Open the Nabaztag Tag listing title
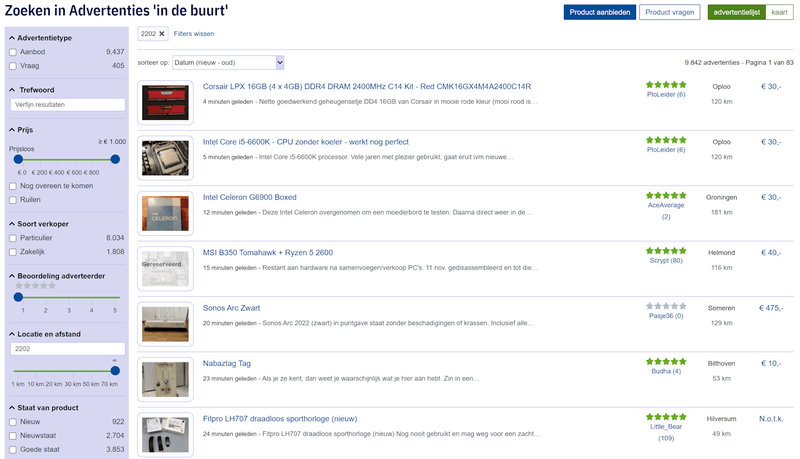 point(227,364)
